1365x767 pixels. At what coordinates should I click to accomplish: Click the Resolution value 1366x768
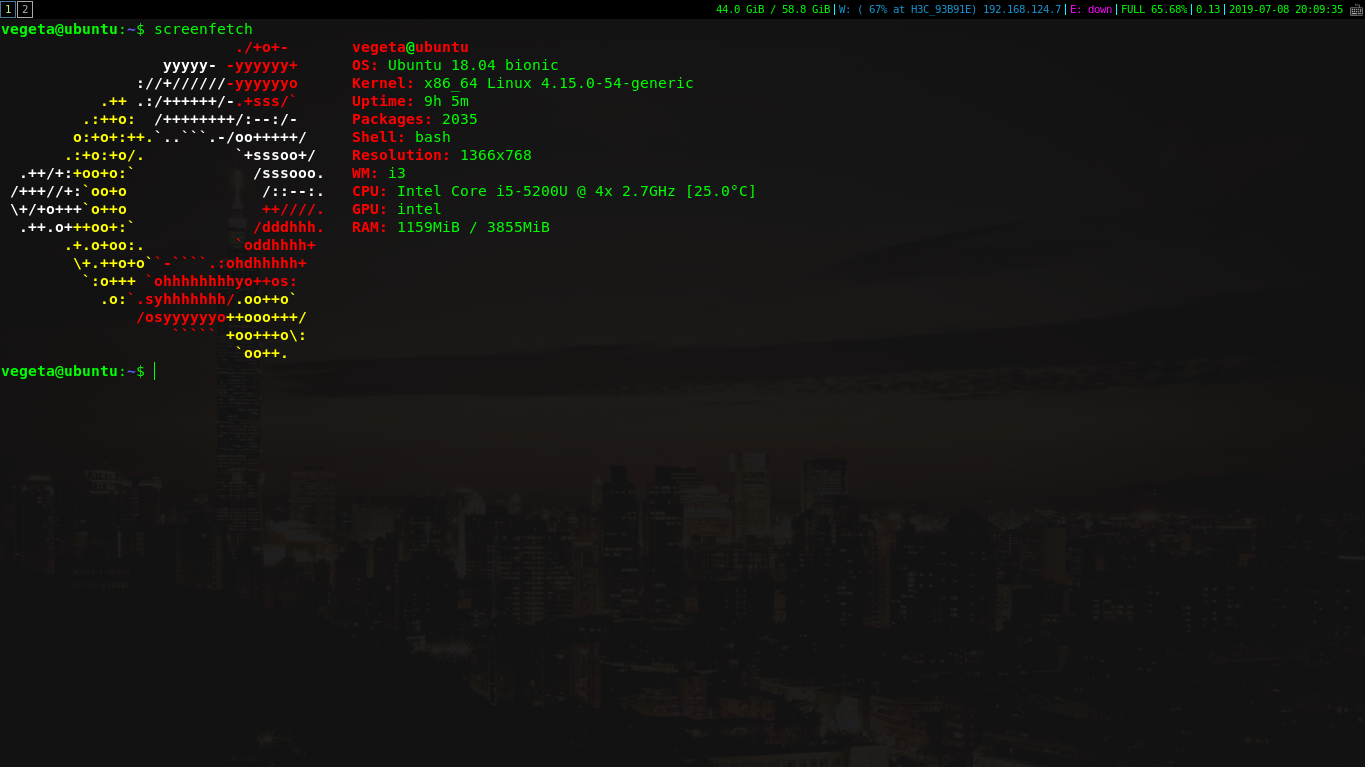point(496,155)
